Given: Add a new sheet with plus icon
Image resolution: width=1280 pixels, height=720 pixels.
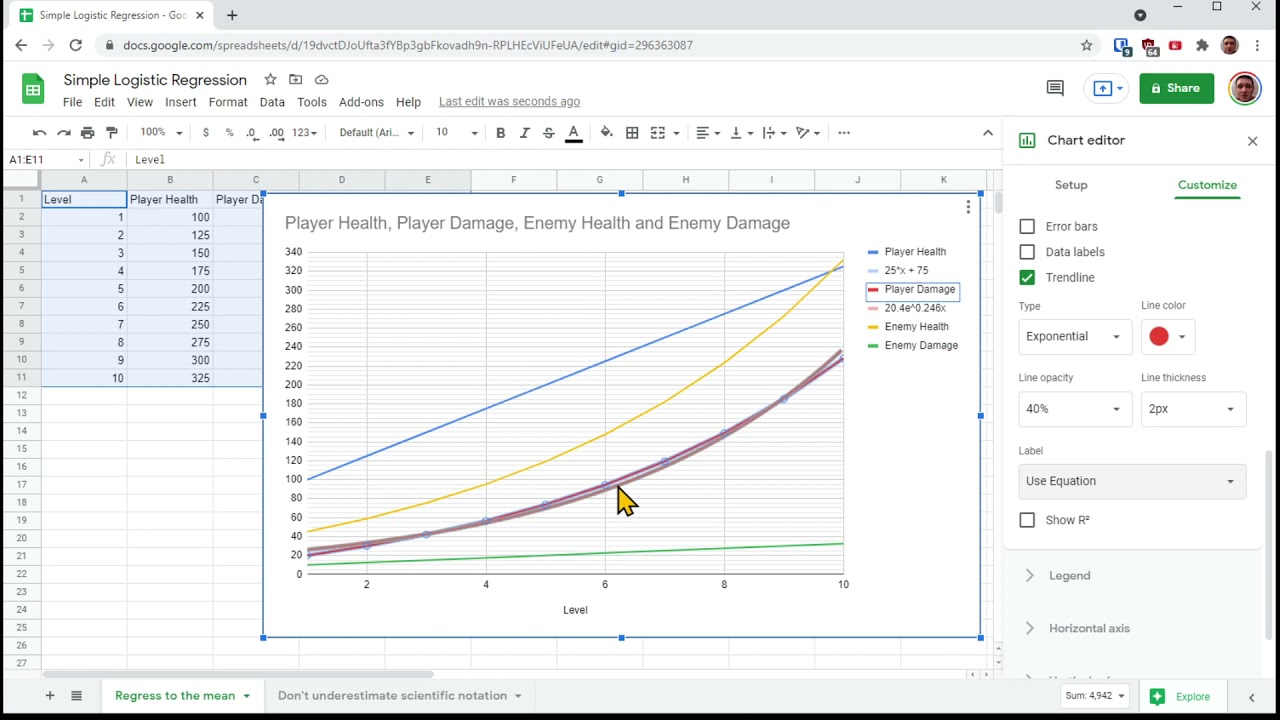Looking at the screenshot, I should (49, 695).
